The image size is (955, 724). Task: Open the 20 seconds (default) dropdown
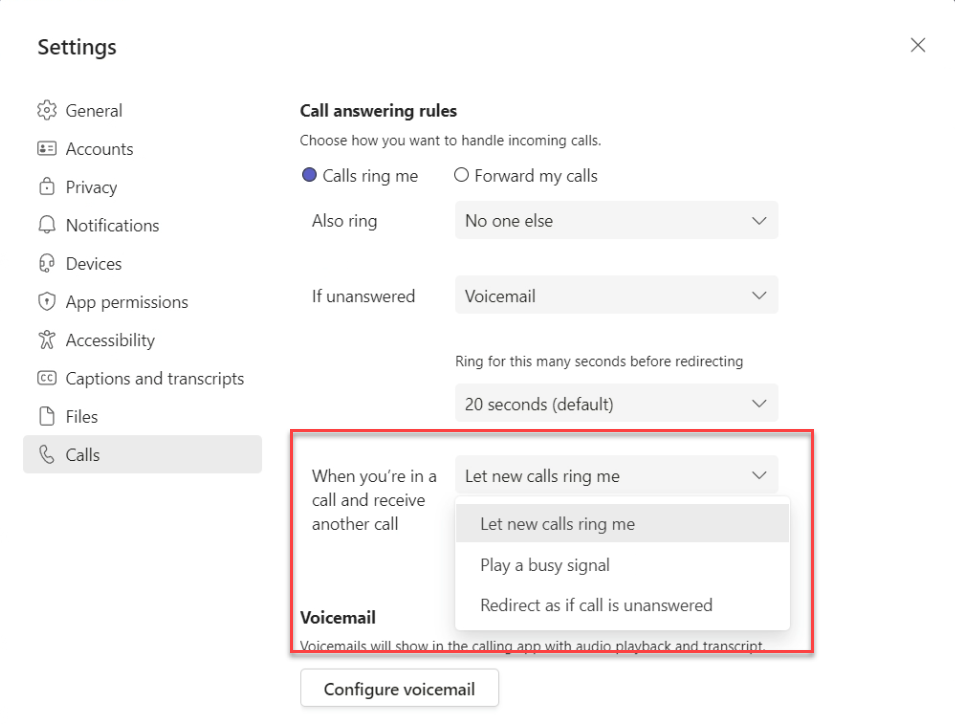pos(616,403)
